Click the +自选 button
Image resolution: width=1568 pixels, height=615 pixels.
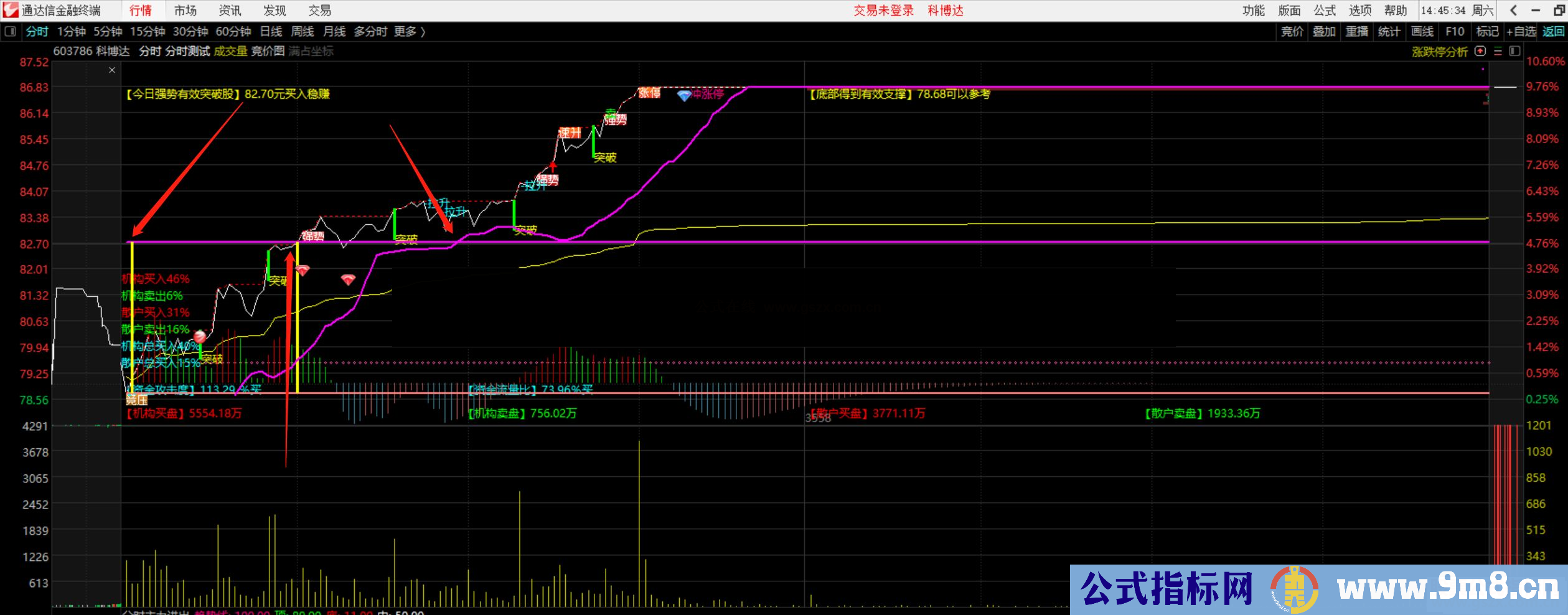coord(1521,32)
